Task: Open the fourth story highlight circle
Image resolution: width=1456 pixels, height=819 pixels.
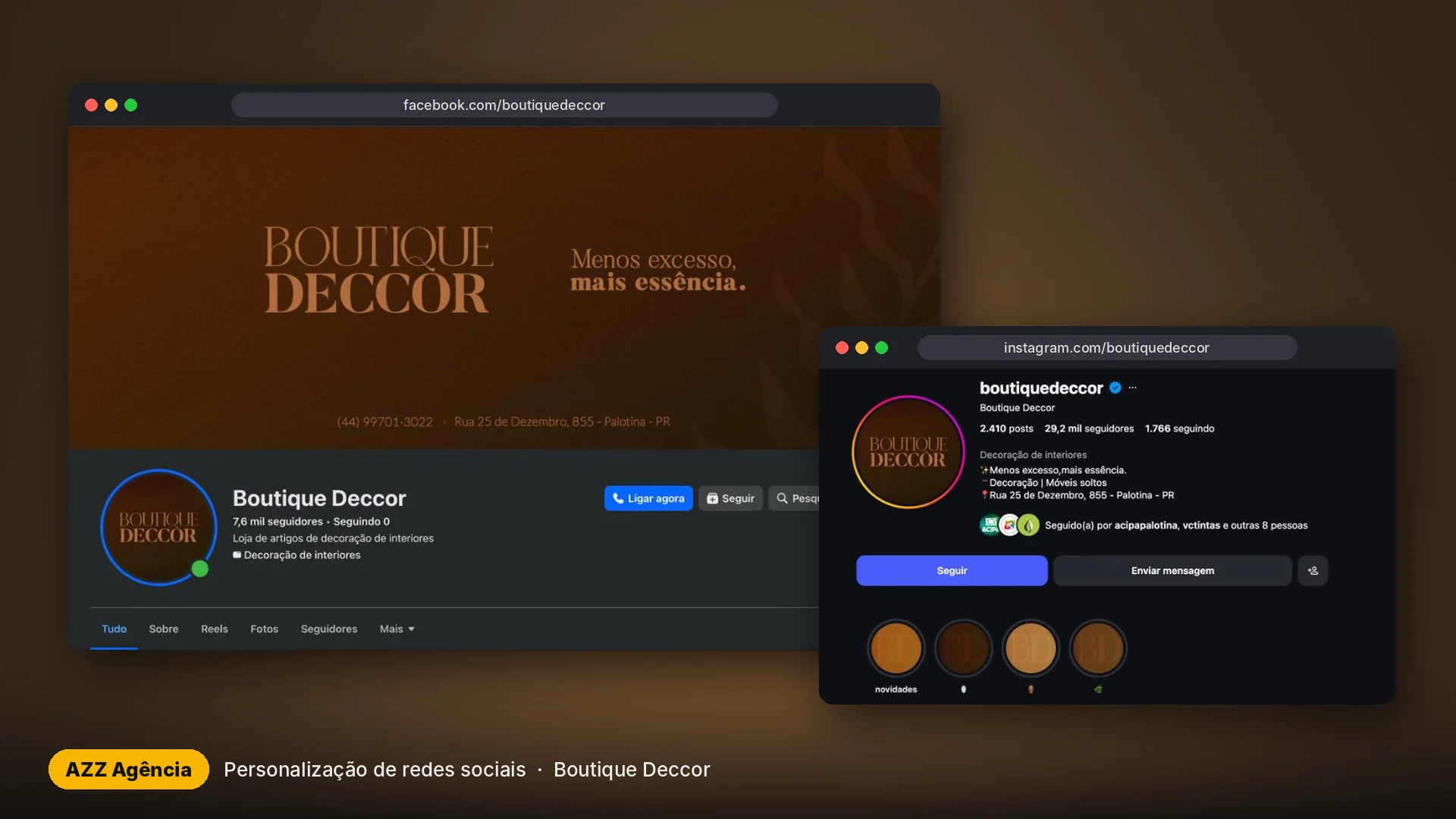Action: (1098, 648)
